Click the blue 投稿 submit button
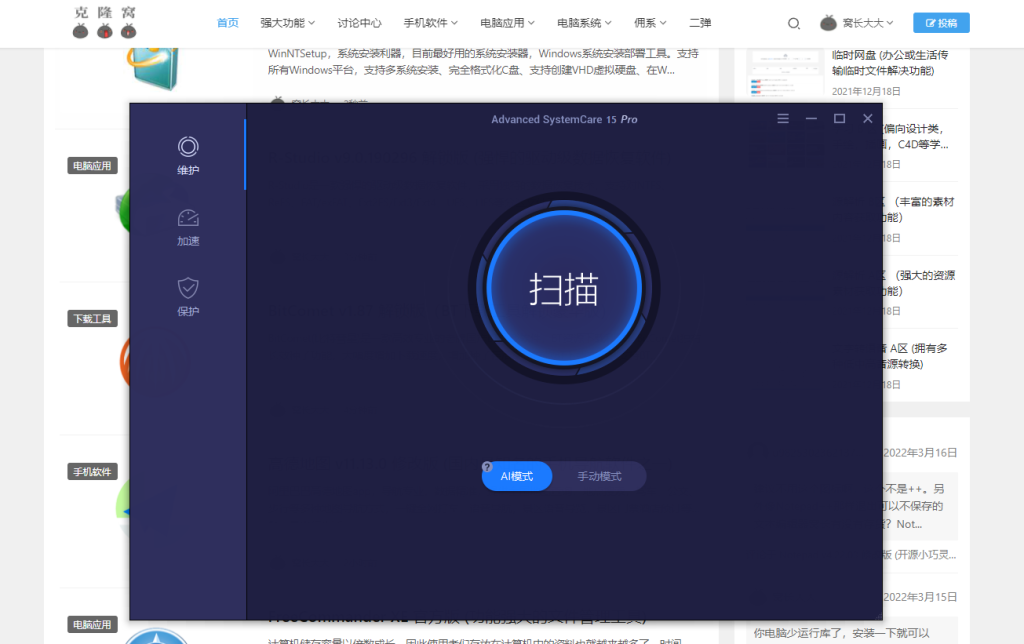Image resolution: width=1024 pixels, height=644 pixels. click(941, 23)
